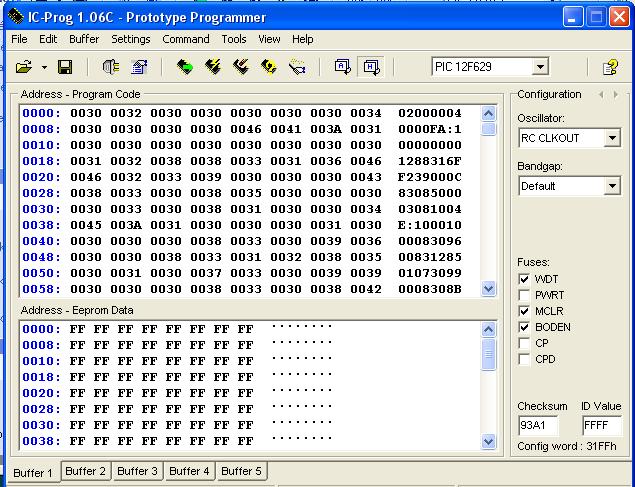Image resolution: width=635 pixels, height=487 pixels.
Task: Toggle the WDT fuse checkbox
Action: point(524,279)
